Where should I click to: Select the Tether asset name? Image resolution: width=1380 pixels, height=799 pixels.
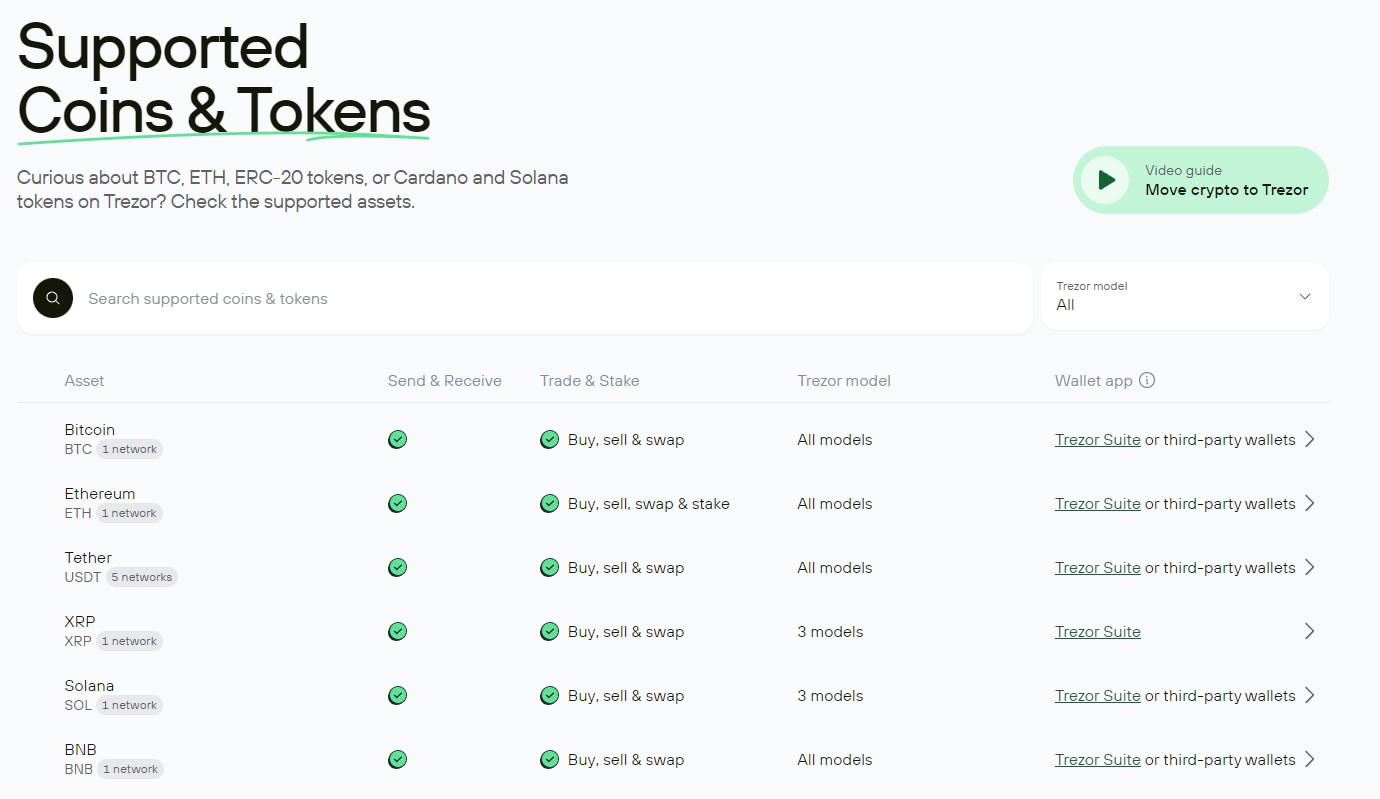88,558
